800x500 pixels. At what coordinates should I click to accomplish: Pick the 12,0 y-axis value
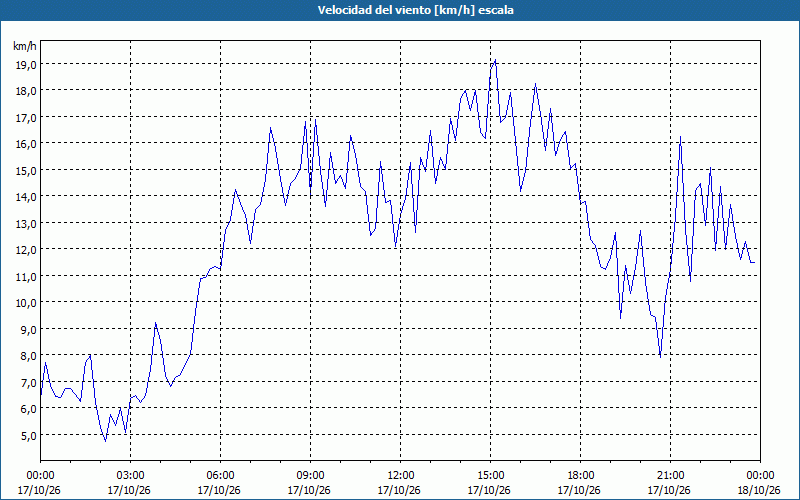[x=26, y=251]
